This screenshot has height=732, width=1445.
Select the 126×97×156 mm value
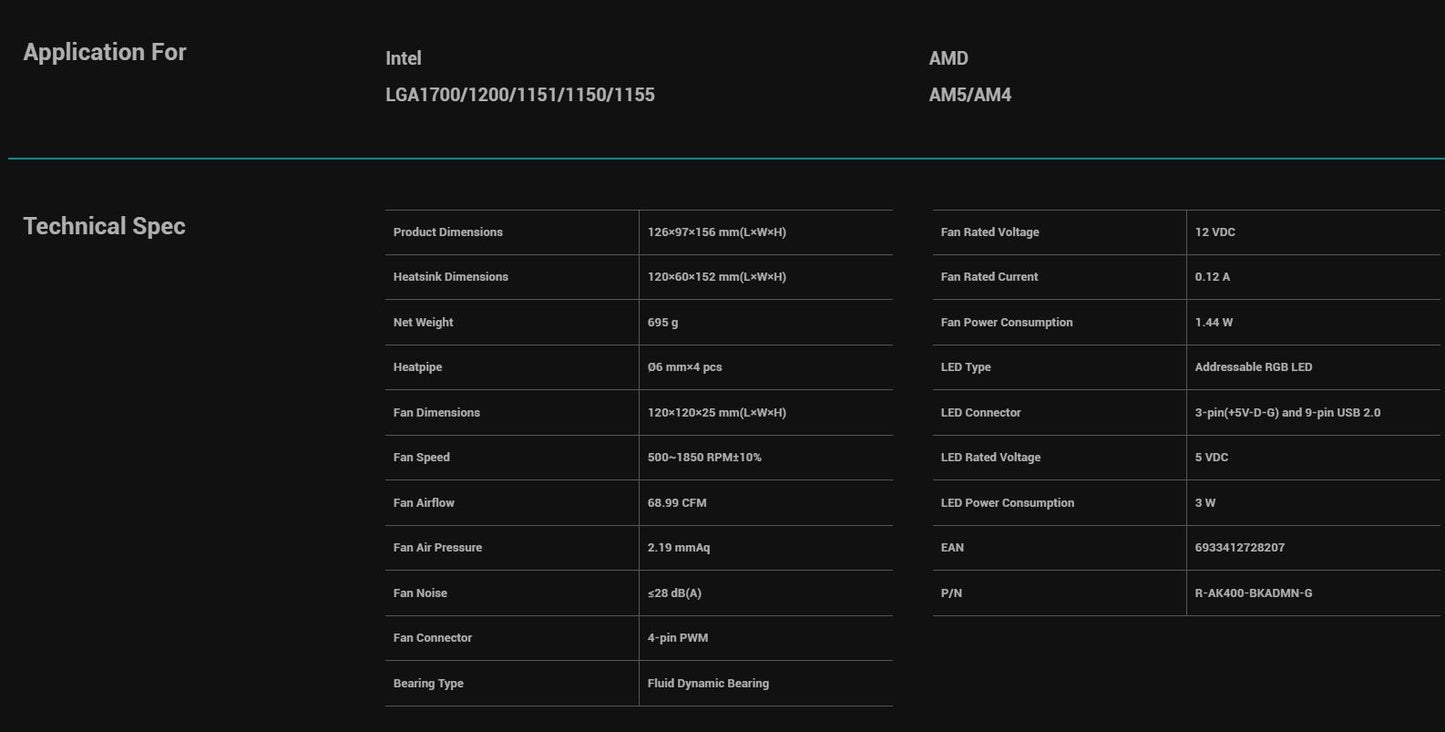[716, 232]
